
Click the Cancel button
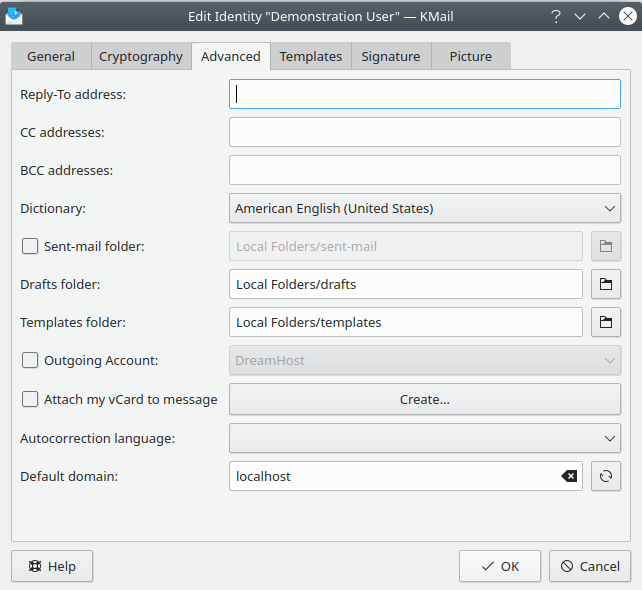pyautogui.click(x=590, y=566)
